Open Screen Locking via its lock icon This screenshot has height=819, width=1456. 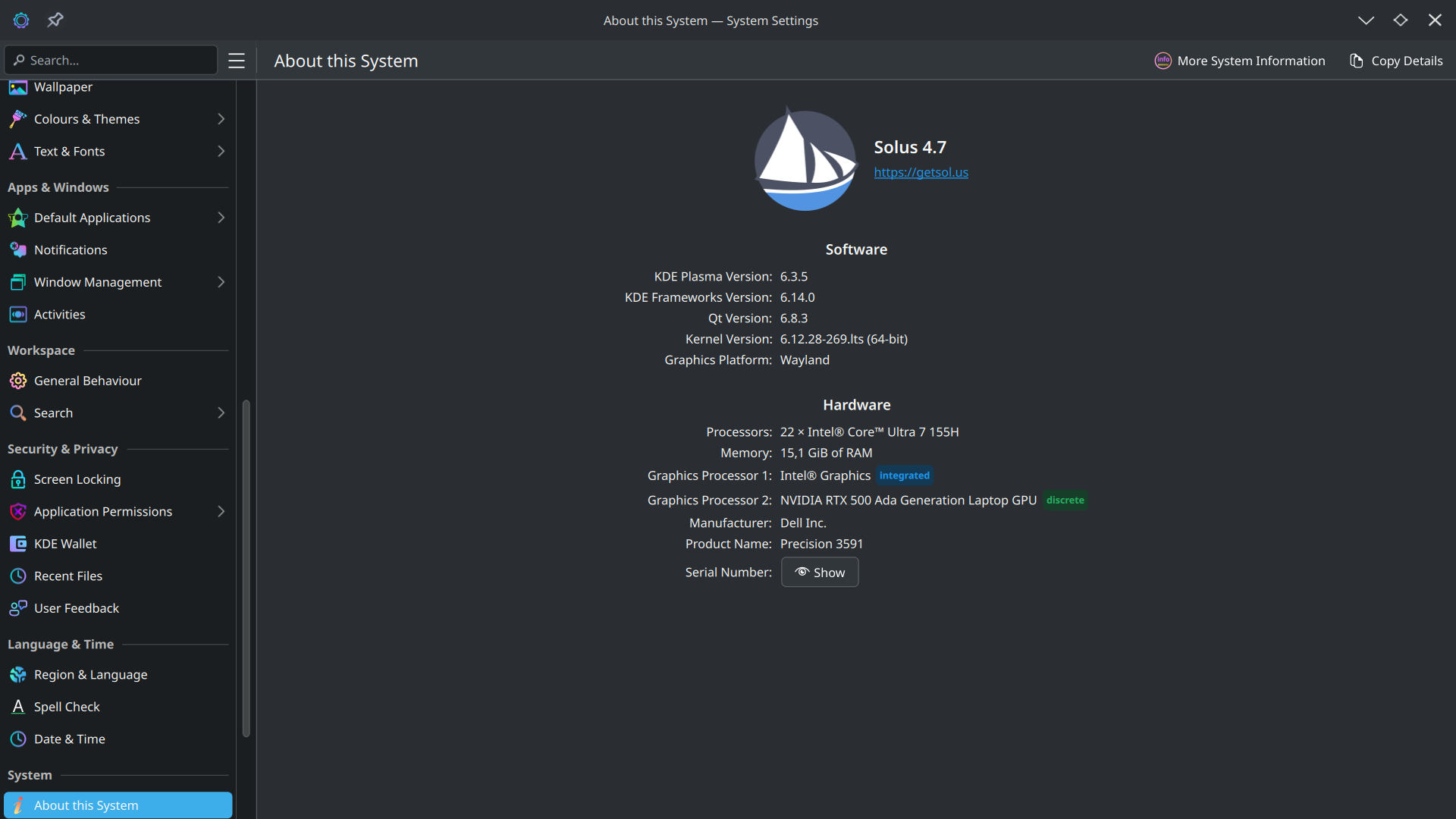click(18, 479)
